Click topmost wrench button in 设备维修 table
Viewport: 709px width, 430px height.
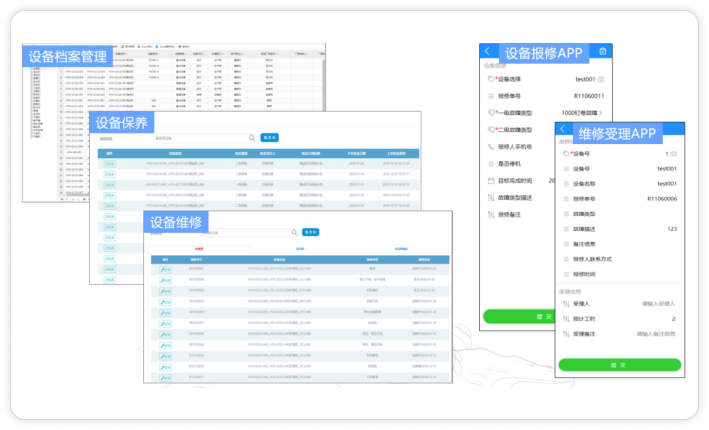(x=165, y=269)
